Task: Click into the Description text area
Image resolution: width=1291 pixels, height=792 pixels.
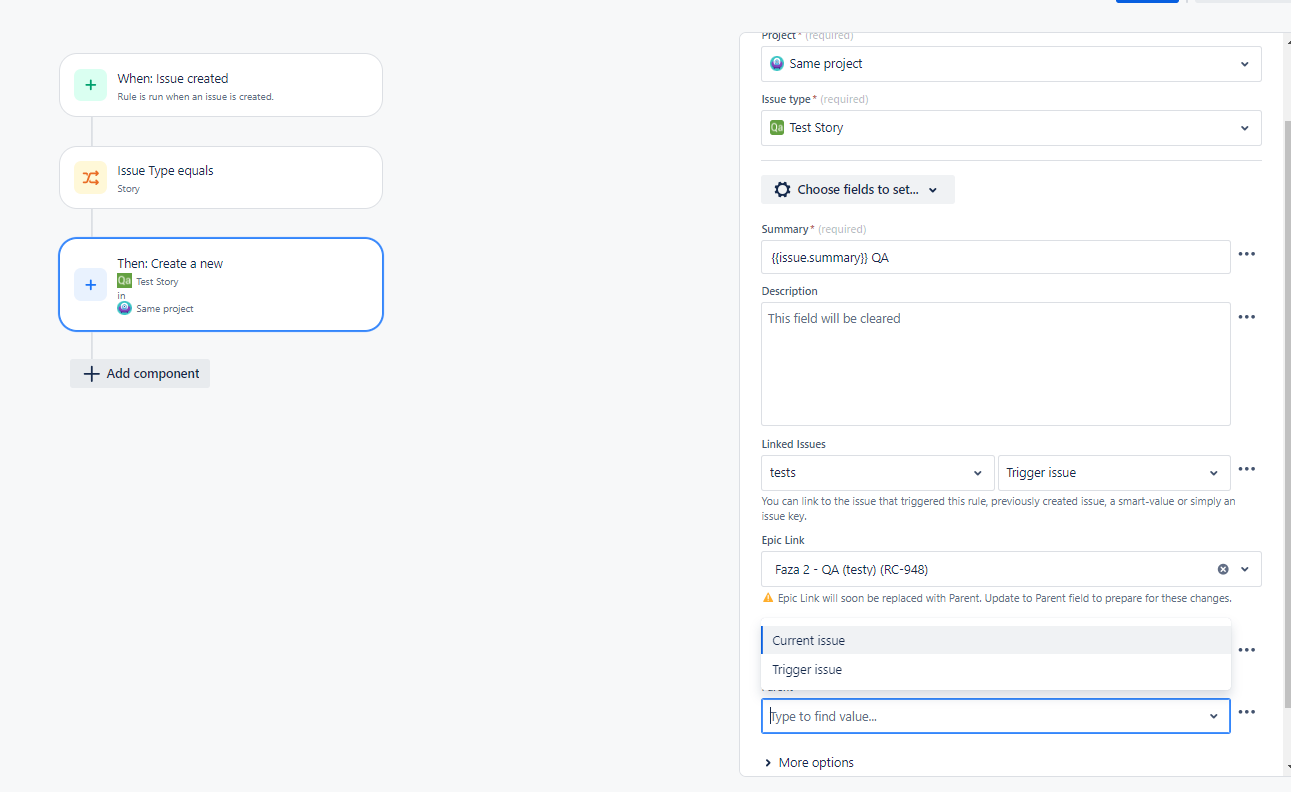Action: (x=995, y=364)
